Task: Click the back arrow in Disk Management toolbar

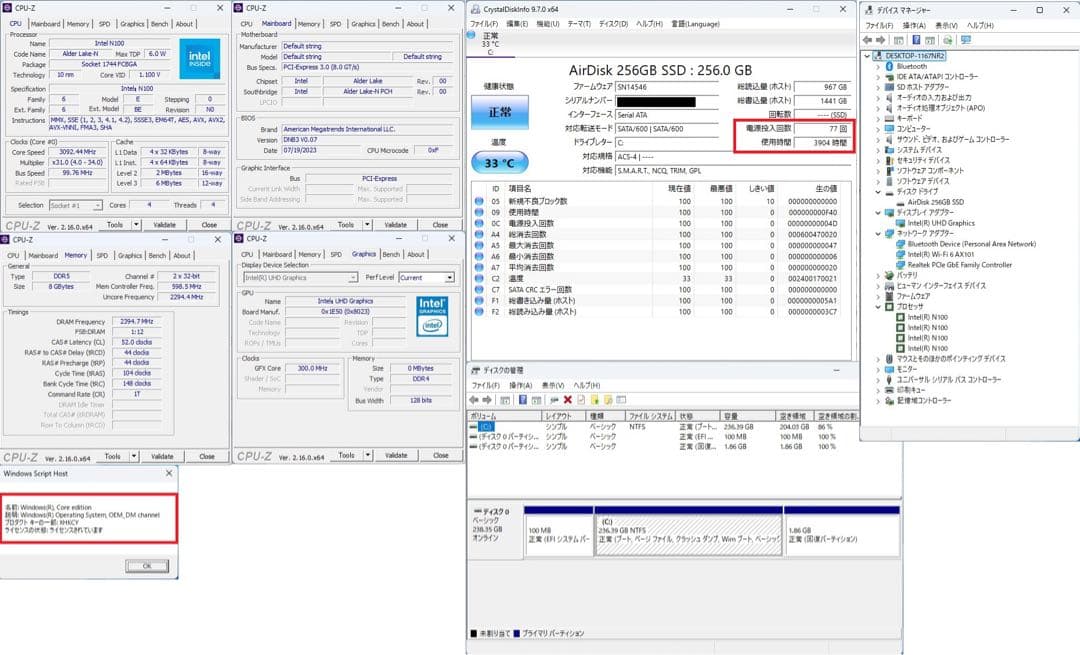Action: click(x=474, y=400)
